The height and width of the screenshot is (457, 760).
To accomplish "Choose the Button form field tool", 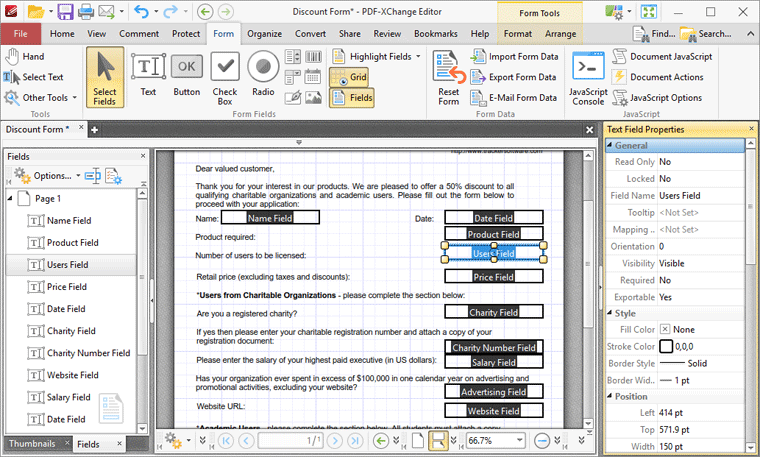I will click(187, 75).
